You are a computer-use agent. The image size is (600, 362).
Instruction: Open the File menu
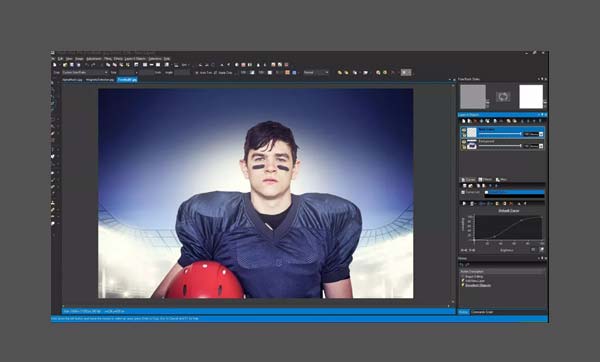(x=53, y=59)
